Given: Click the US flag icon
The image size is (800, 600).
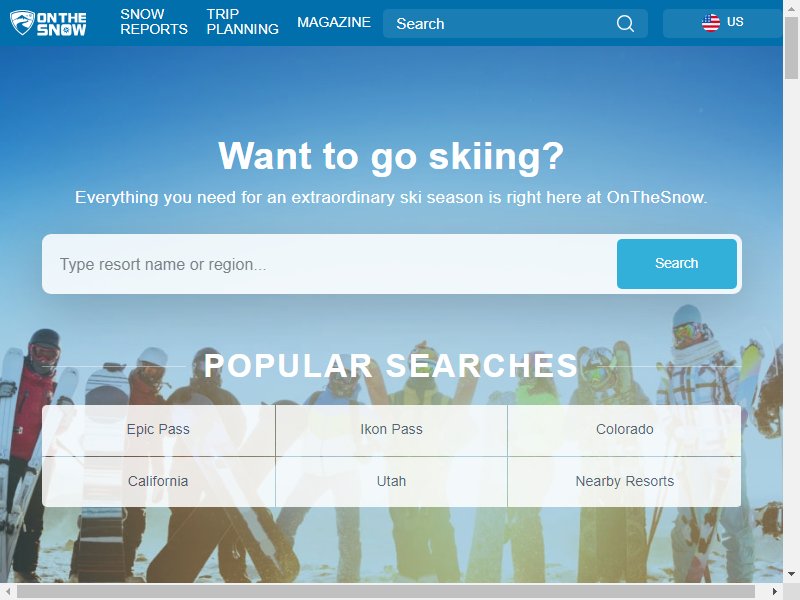Looking at the screenshot, I should click(710, 22).
